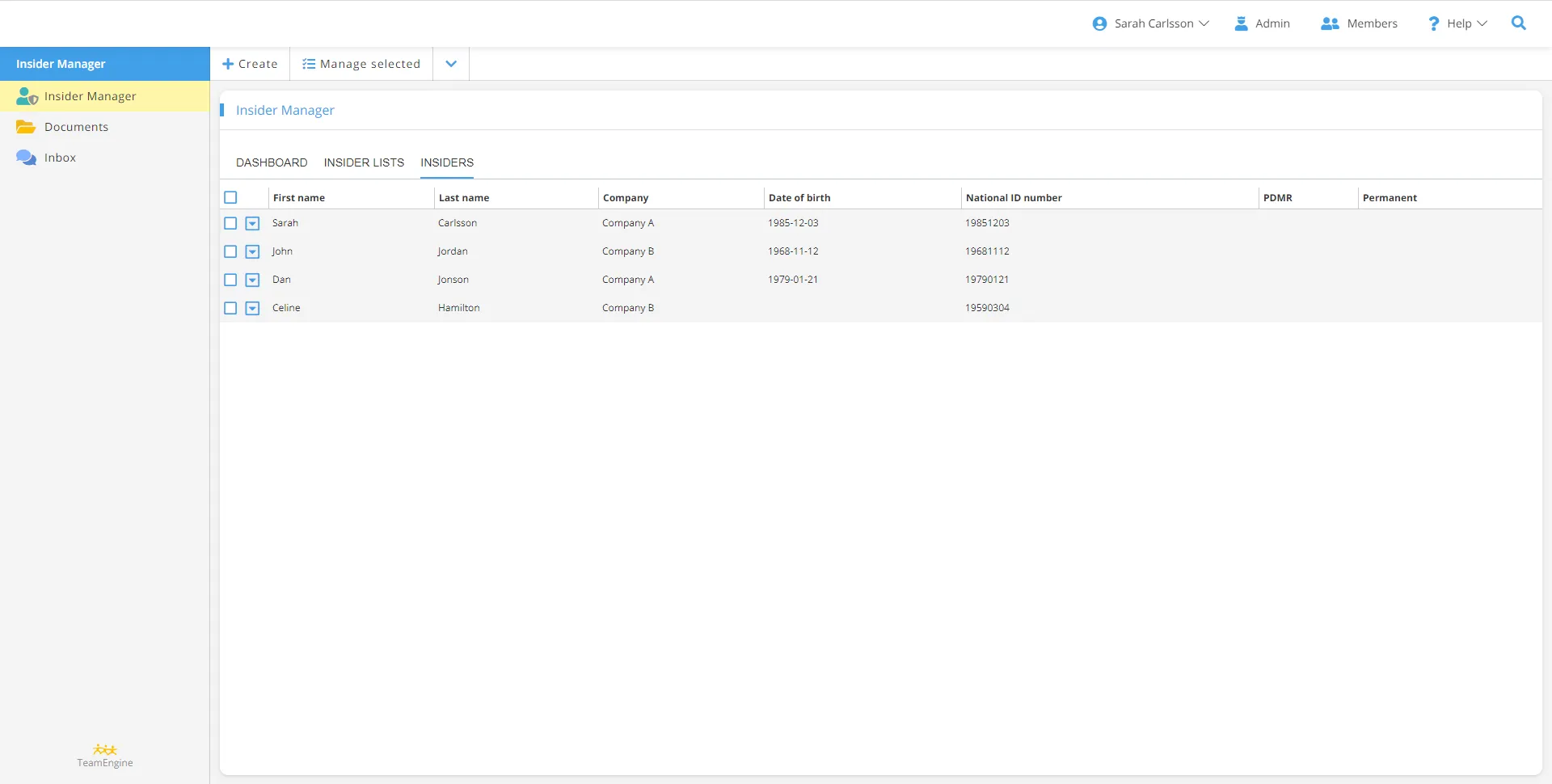Check the box for John Jordan row

[230, 251]
